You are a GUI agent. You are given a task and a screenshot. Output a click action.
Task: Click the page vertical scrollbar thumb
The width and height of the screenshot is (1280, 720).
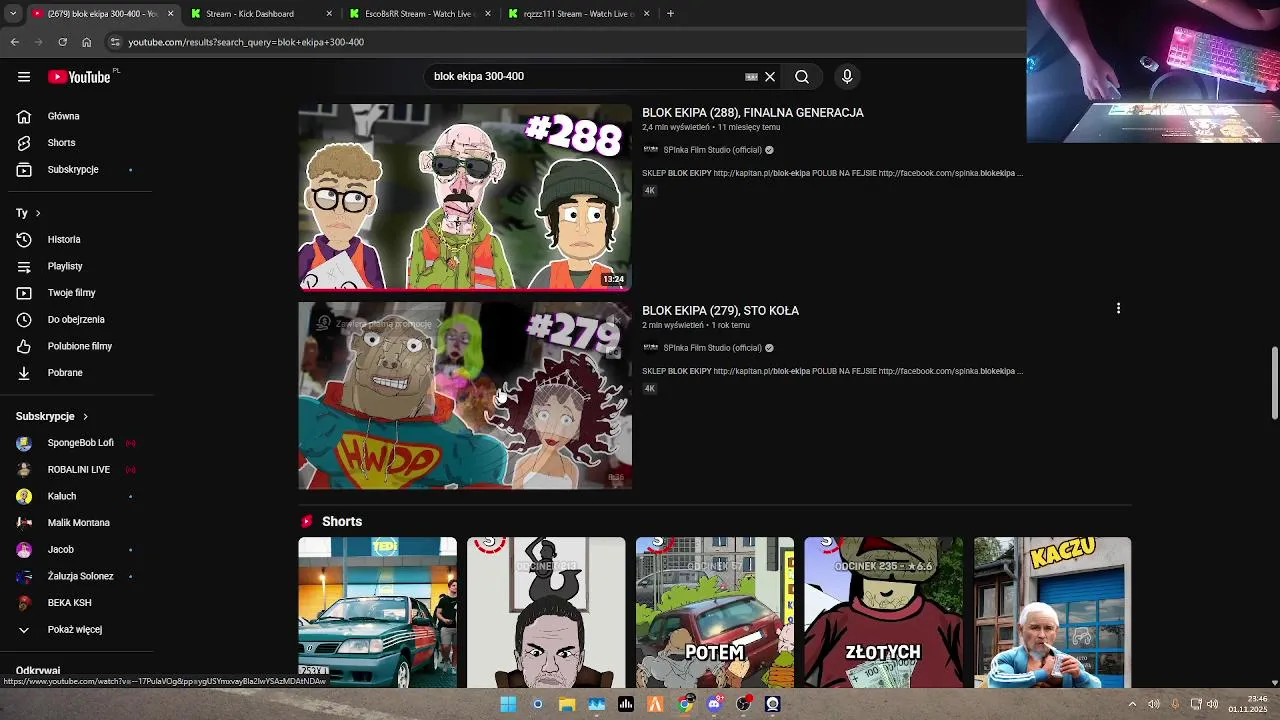[1274, 384]
